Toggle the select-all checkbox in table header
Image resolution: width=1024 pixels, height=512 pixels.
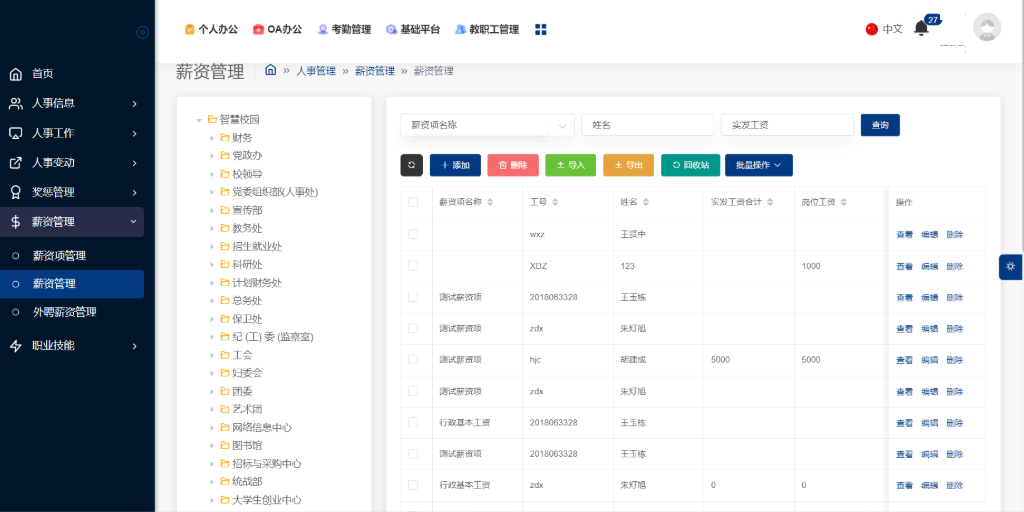click(413, 202)
